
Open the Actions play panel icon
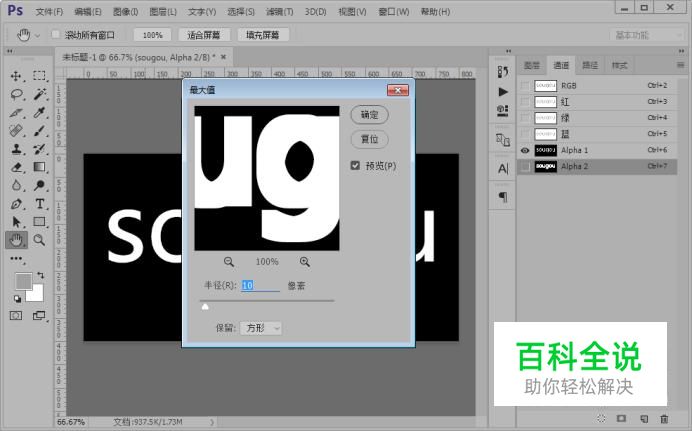point(503,92)
